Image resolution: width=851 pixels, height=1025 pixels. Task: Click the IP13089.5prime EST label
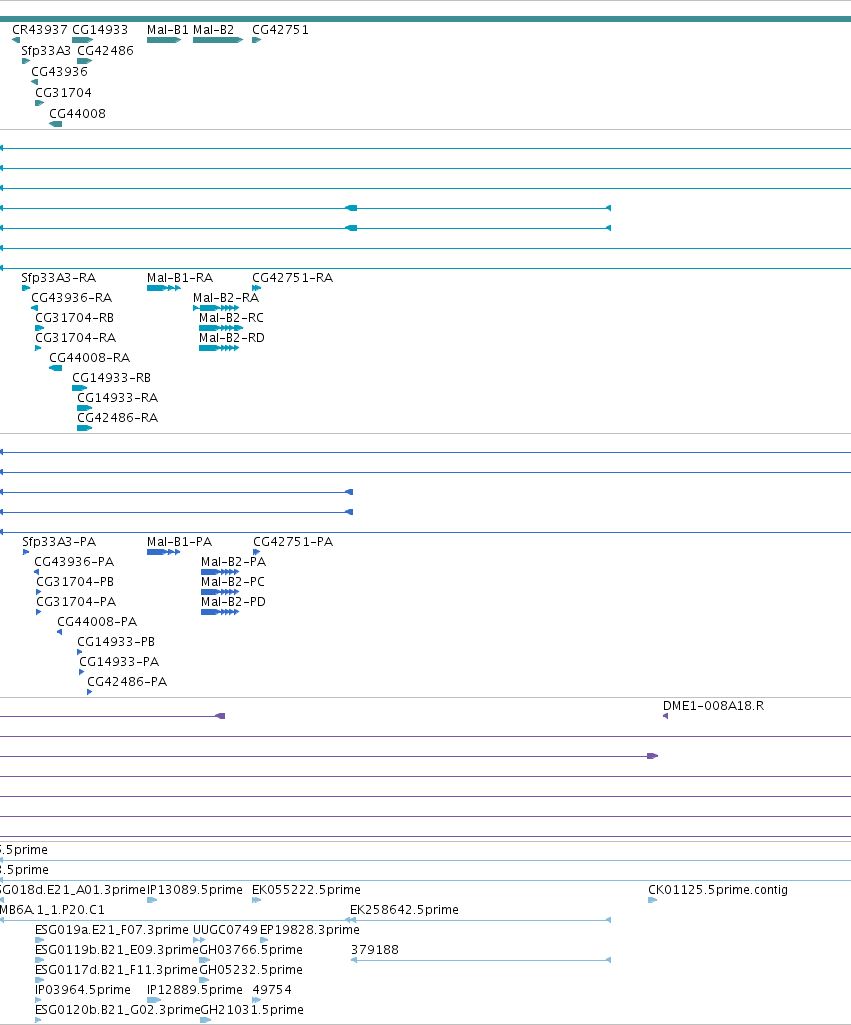[195, 890]
